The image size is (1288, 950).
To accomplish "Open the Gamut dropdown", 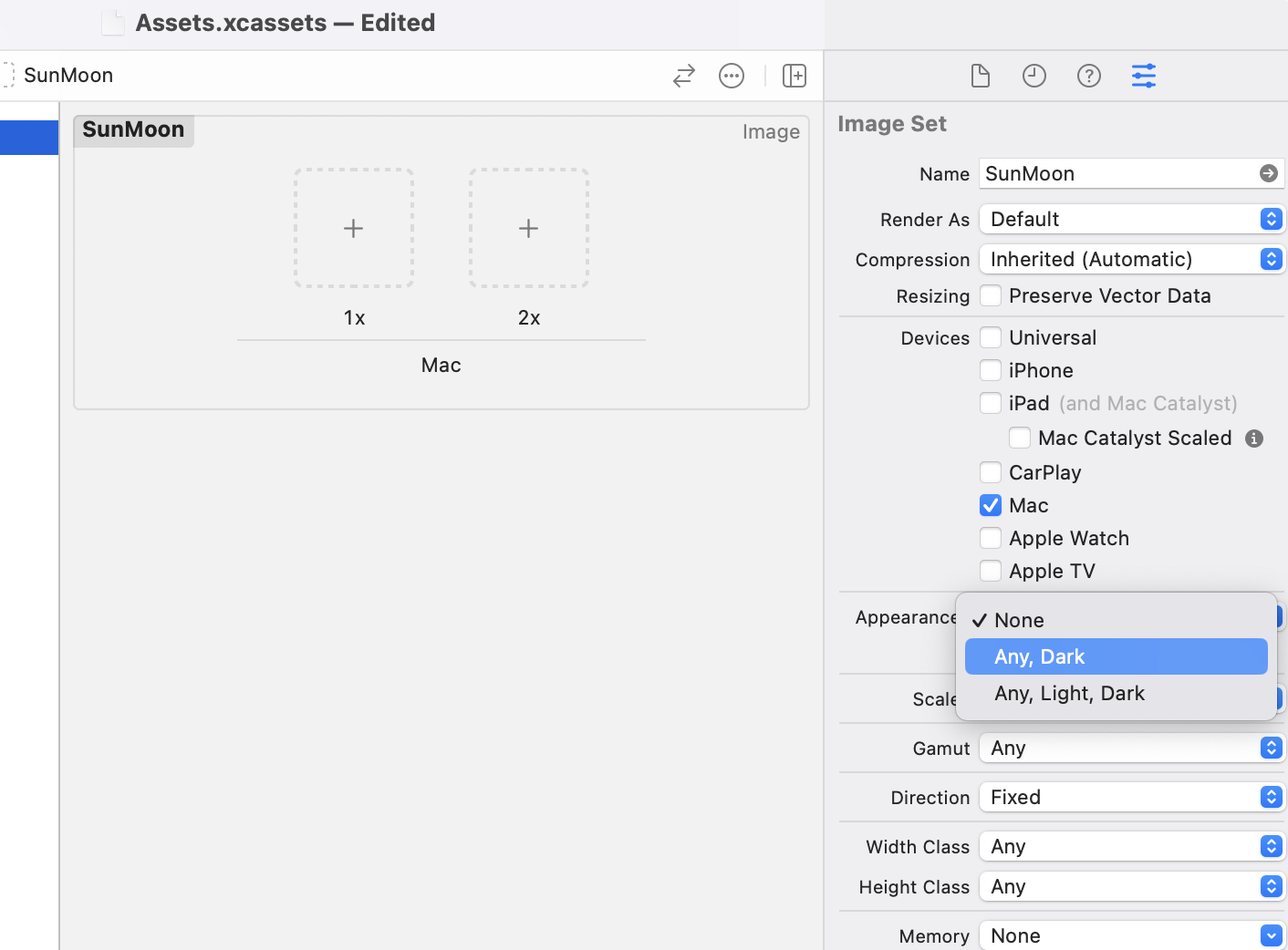I will point(1131,748).
